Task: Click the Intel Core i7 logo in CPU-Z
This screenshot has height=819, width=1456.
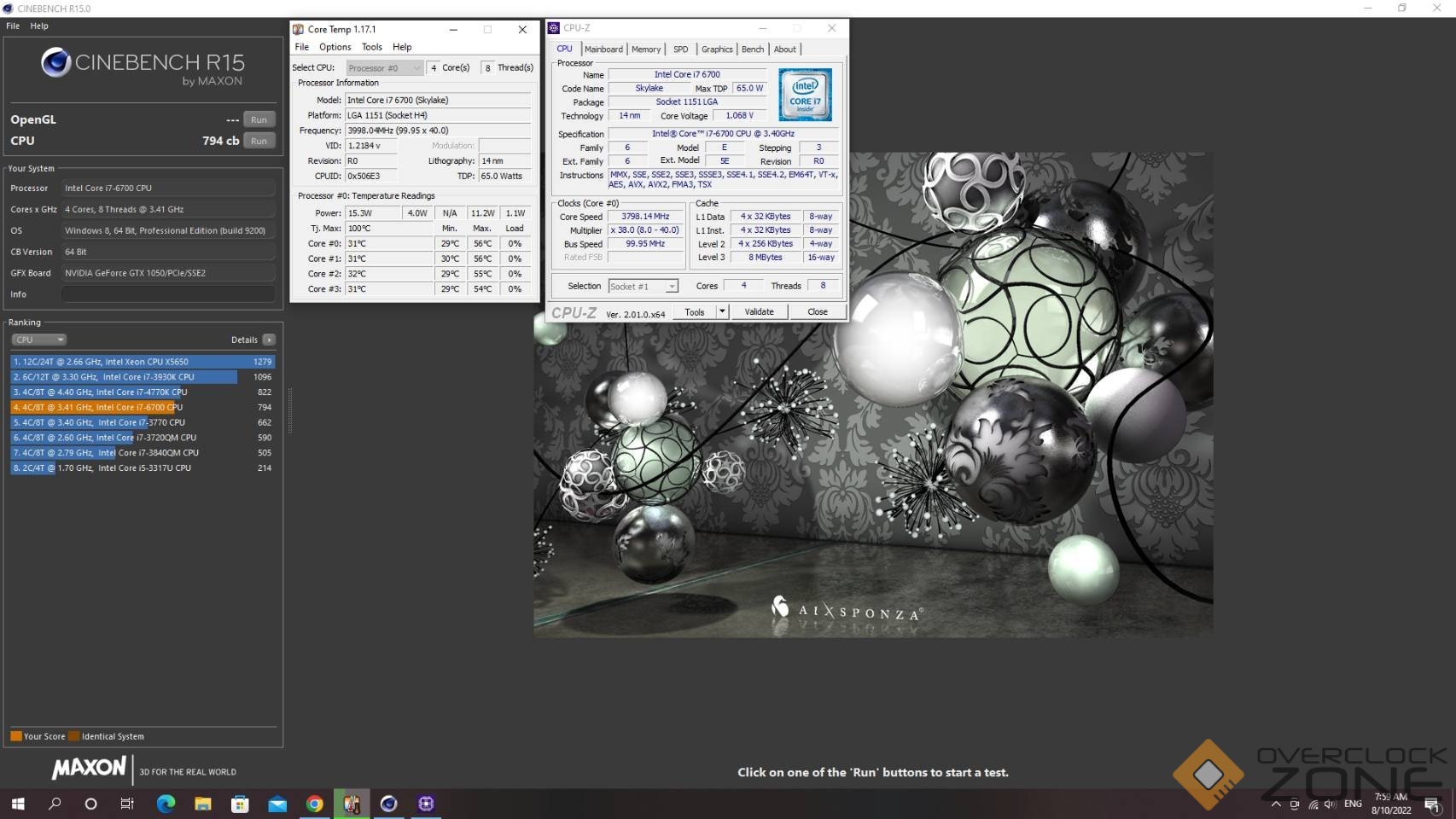Action: [805, 95]
